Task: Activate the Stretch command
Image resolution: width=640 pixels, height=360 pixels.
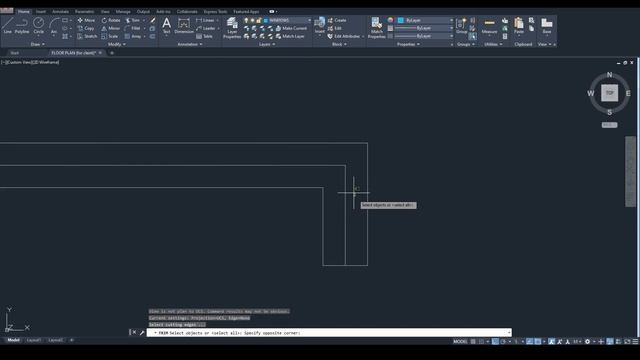Action: coord(87,36)
